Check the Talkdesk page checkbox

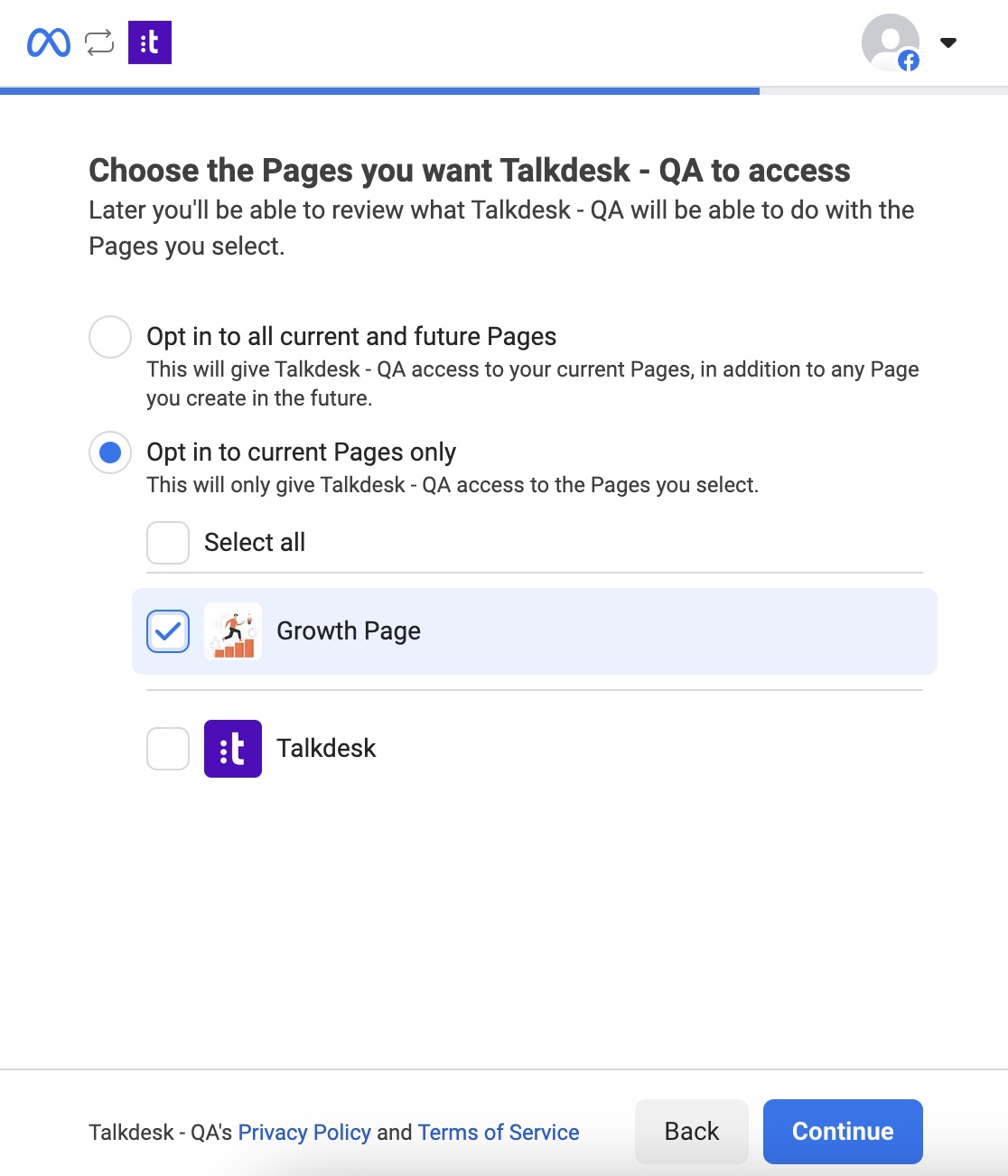click(168, 749)
